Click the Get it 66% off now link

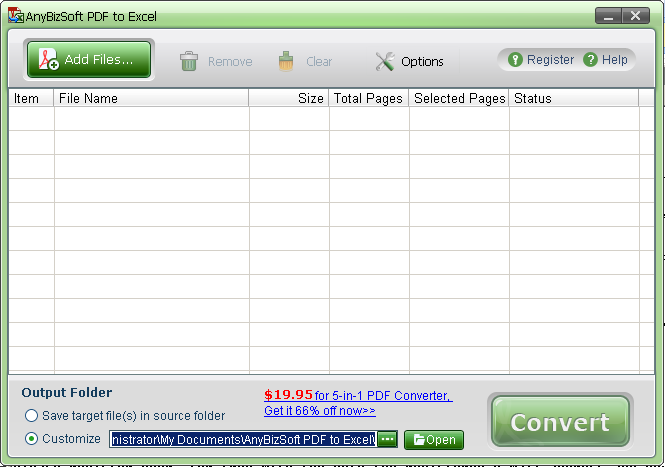click(x=320, y=411)
